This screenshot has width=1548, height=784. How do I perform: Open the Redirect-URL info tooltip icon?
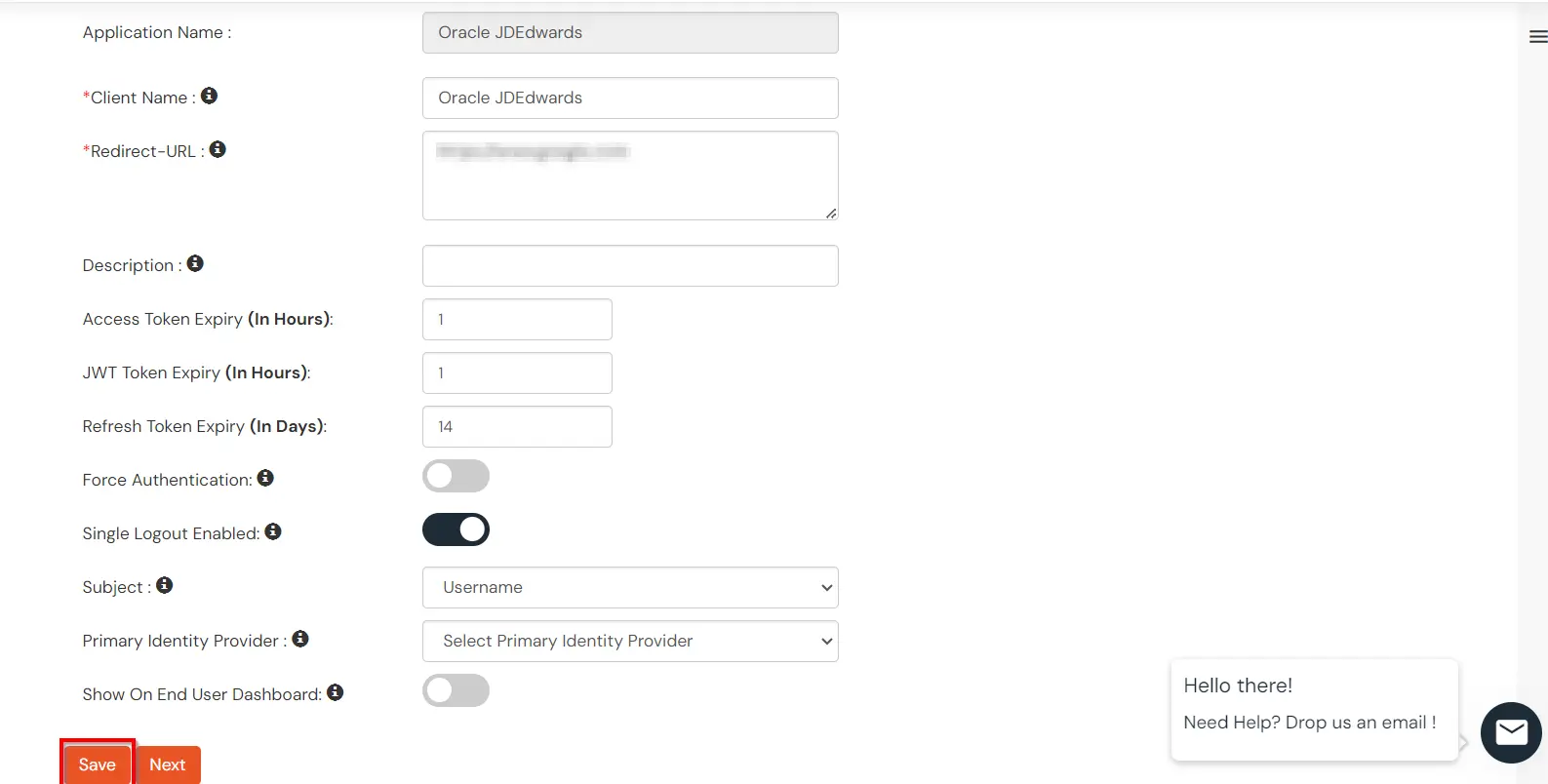(218, 148)
